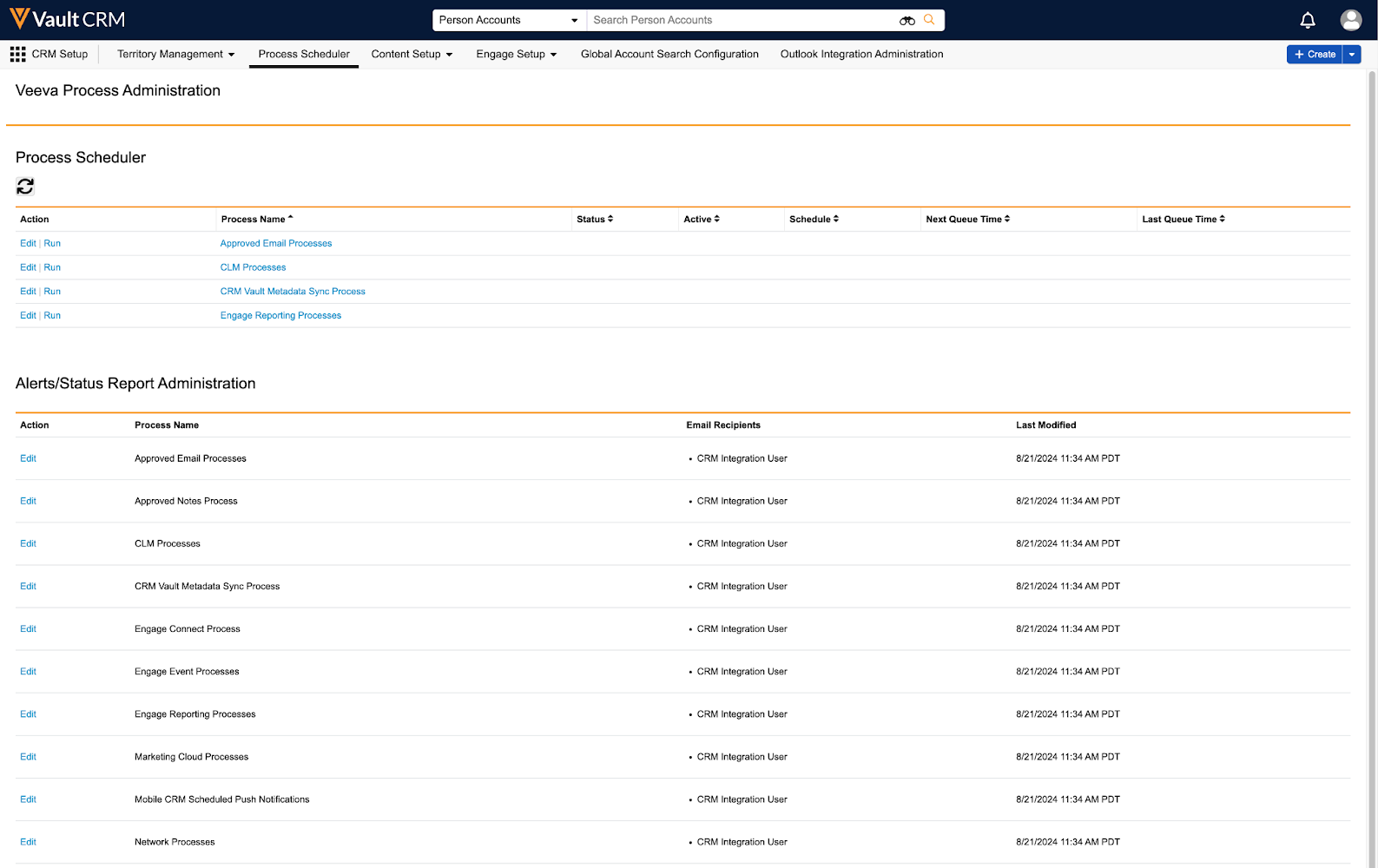Click the binoculars advanced search icon
This screenshot has height=868, width=1378.
tap(907, 20)
